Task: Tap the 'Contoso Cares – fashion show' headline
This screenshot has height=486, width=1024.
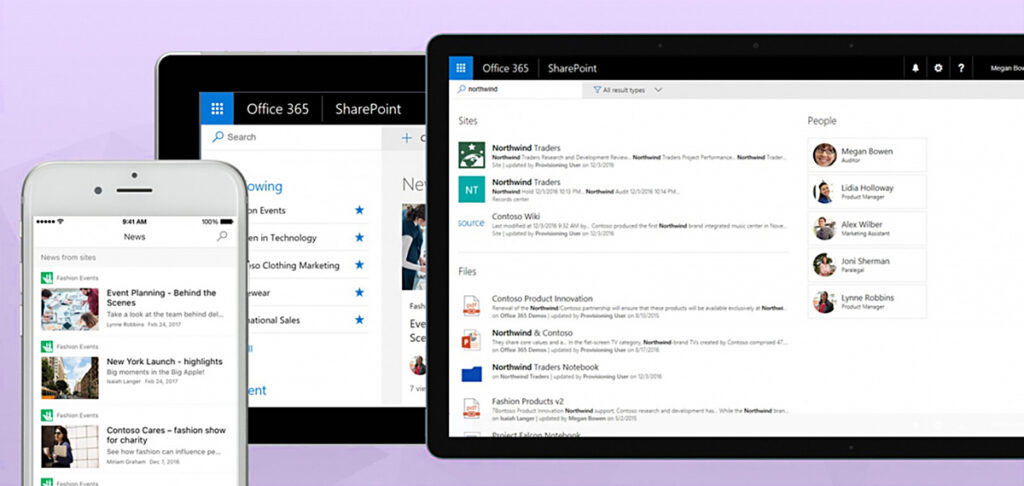Action: tap(166, 435)
